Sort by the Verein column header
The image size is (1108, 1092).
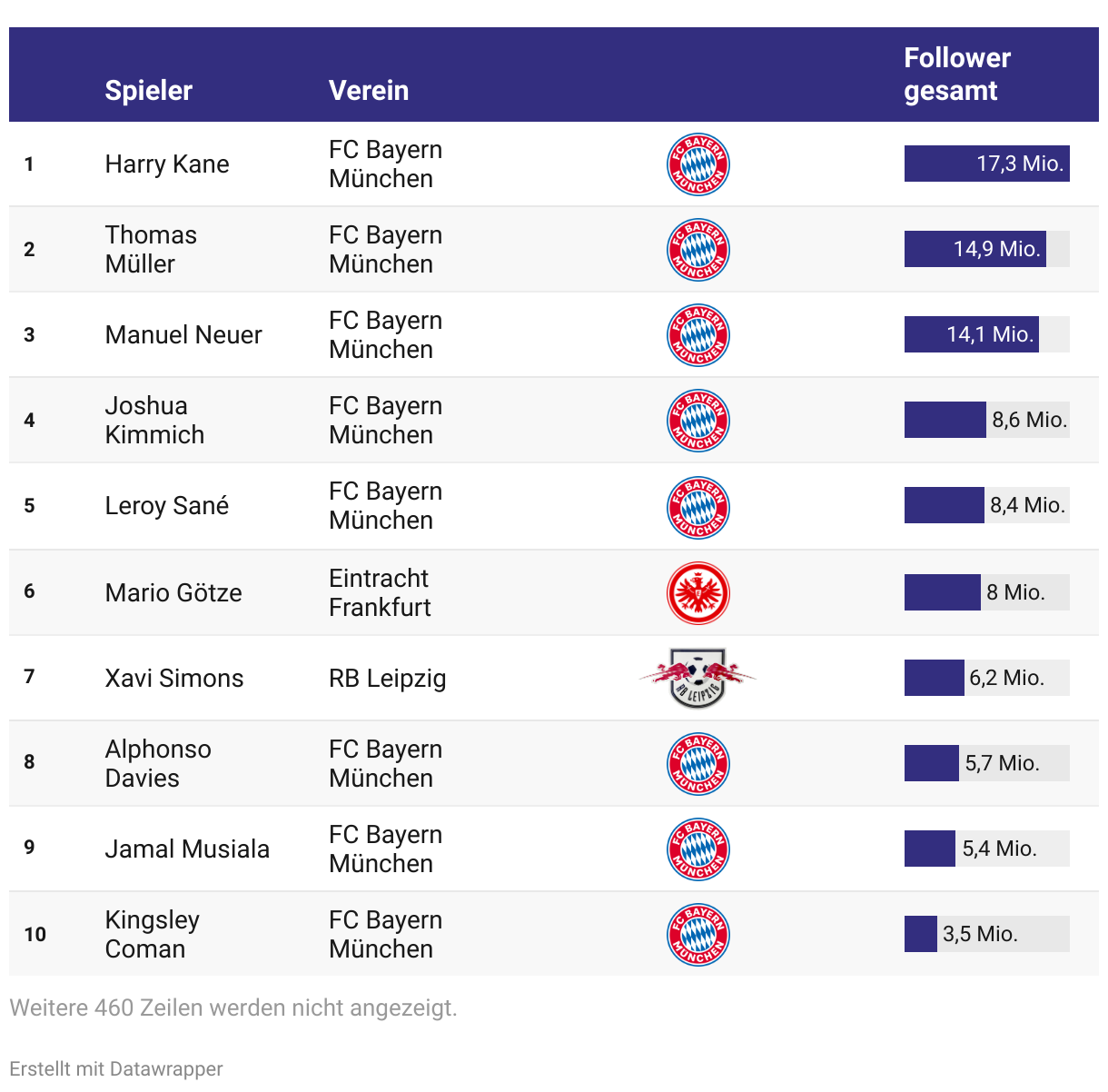pos(369,91)
